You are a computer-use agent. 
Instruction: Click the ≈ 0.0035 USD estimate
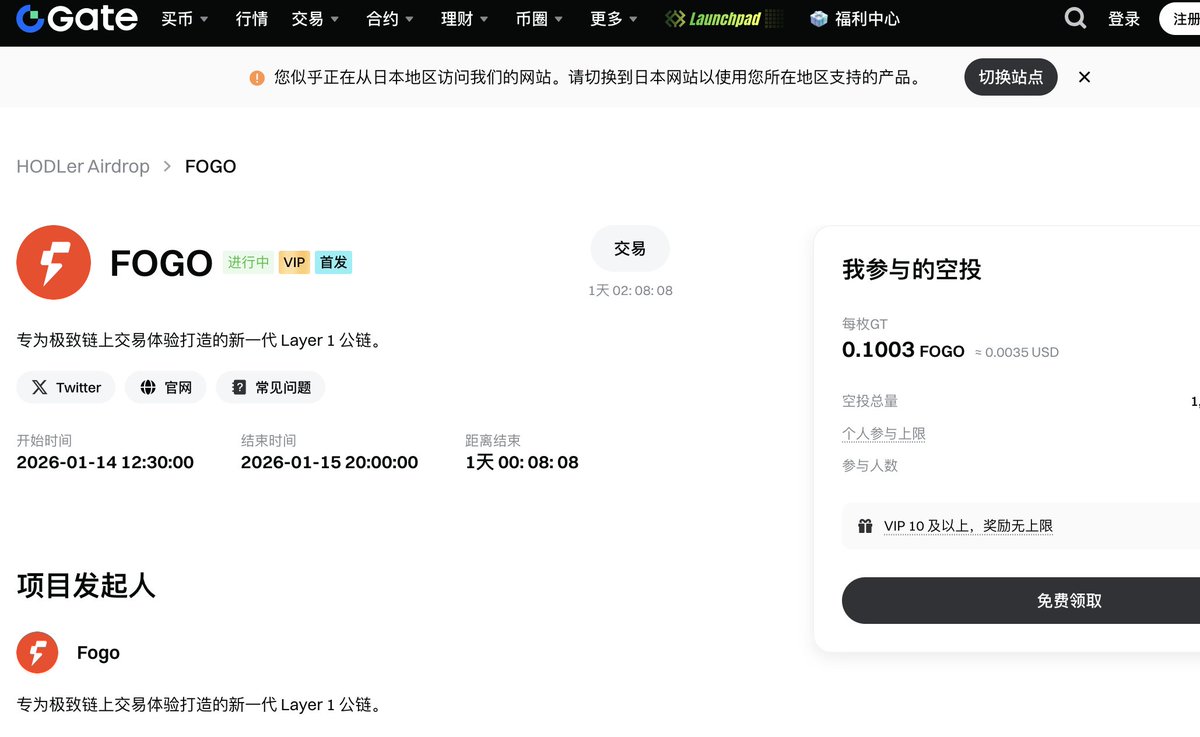pyautogui.click(x=1017, y=352)
